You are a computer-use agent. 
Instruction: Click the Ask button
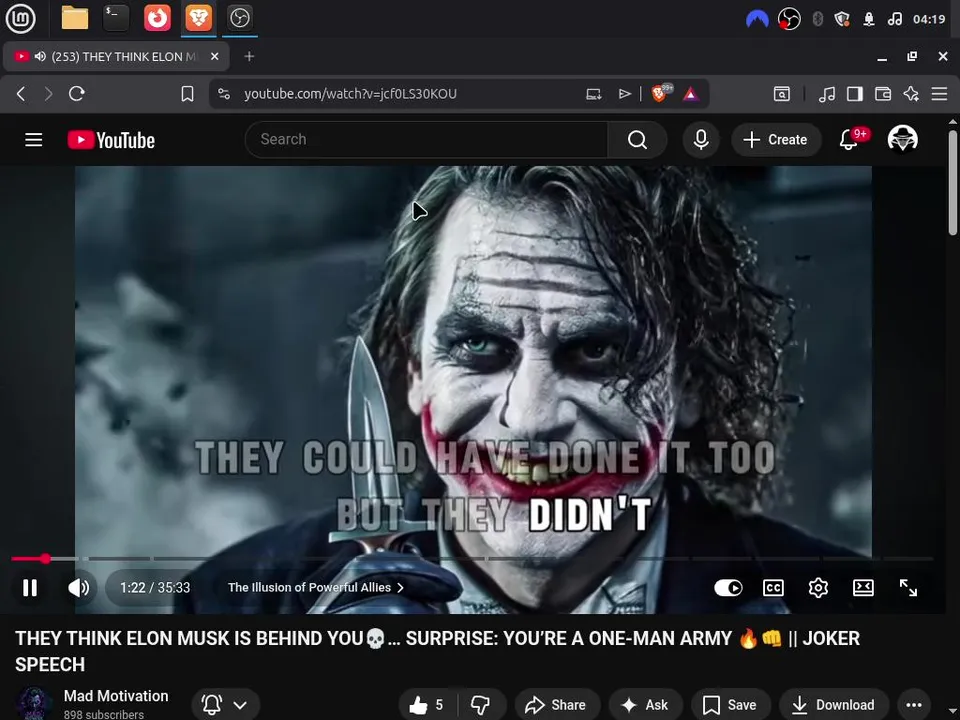(645, 705)
